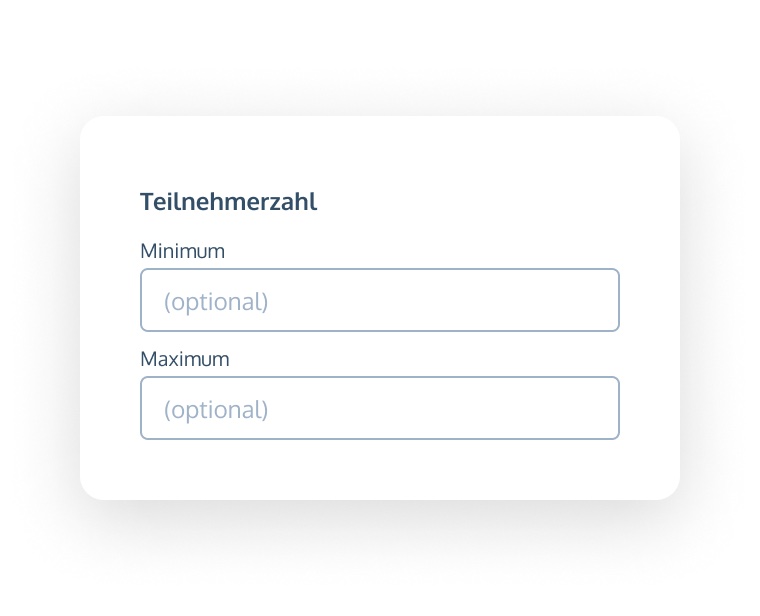Viewport: 760px width, 616px height.
Task: Select the upper optional text box
Action: [380, 300]
